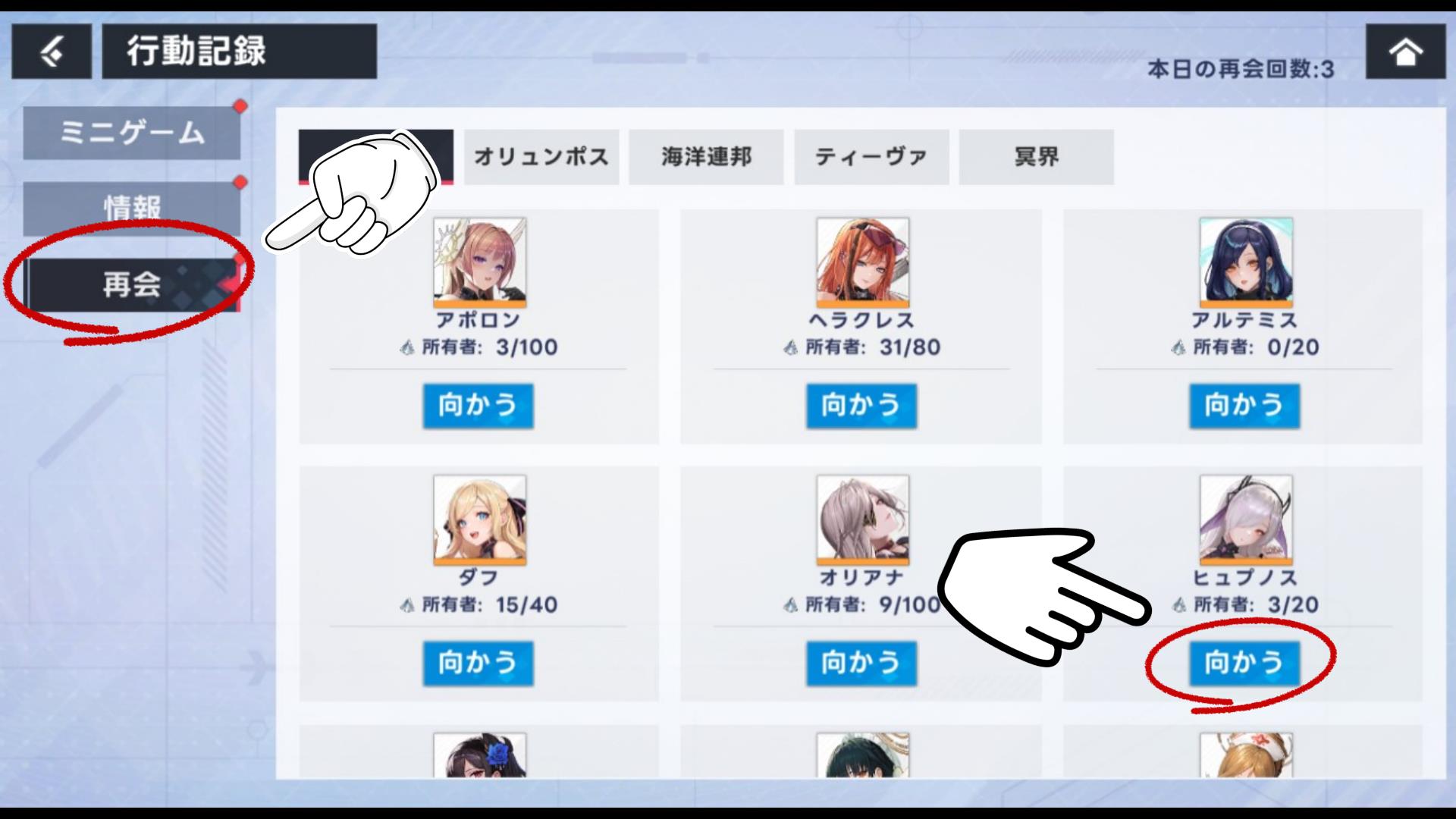
Task: Switch to the ティーヴァ faction tab
Action: [x=871, y=157]
